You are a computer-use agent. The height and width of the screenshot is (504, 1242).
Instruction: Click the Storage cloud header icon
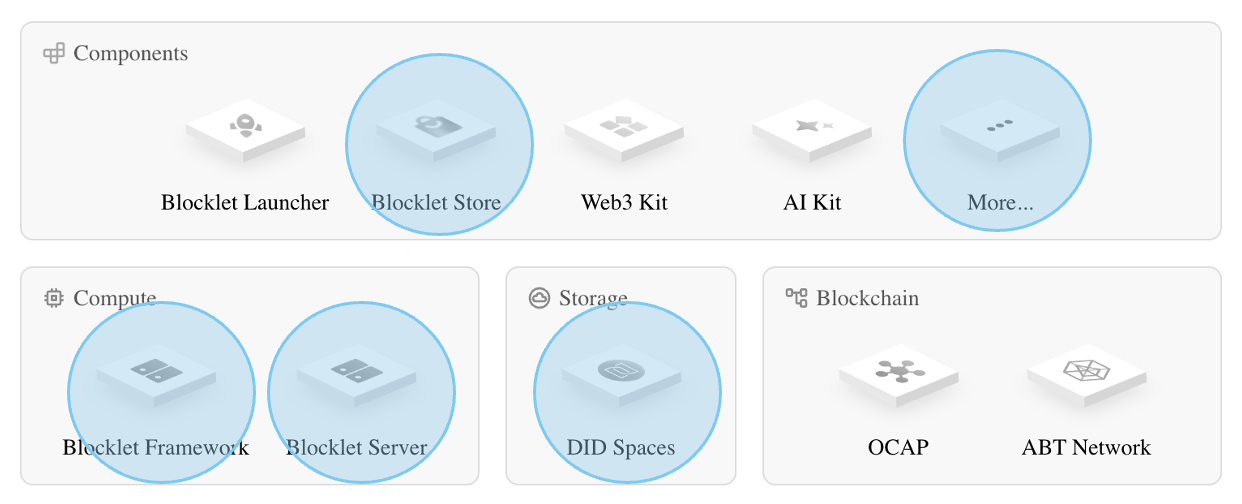click(540, 298)
